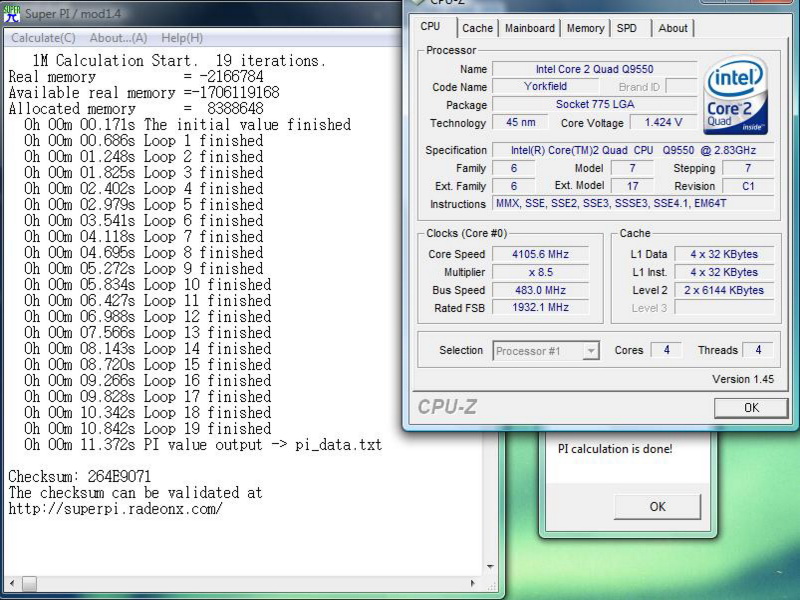Click the "Loop 19 finished" line

[147, 429]
